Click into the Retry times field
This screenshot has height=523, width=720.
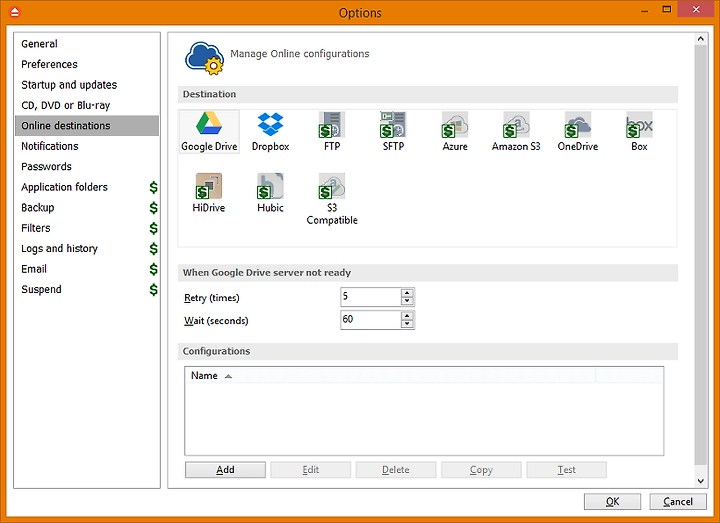pos(371,297)
